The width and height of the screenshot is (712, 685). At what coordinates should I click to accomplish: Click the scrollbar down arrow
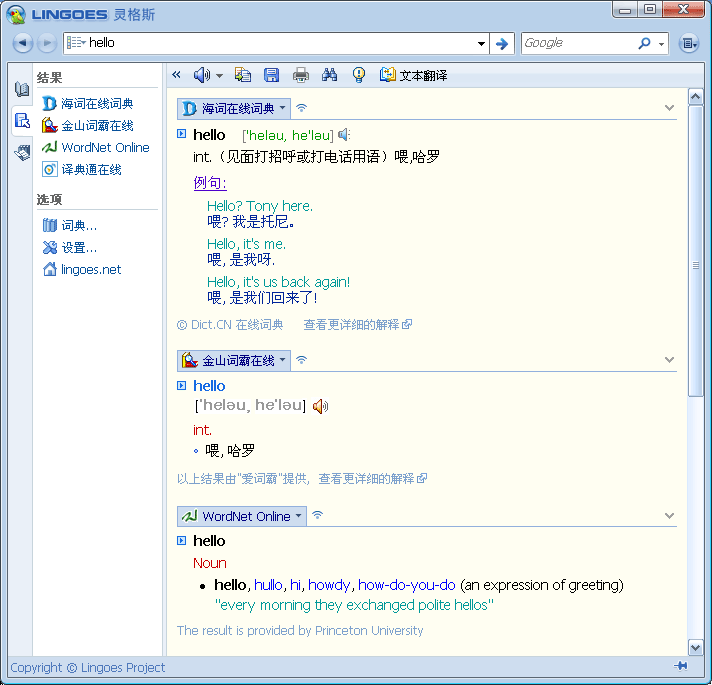tap(695, 647)
